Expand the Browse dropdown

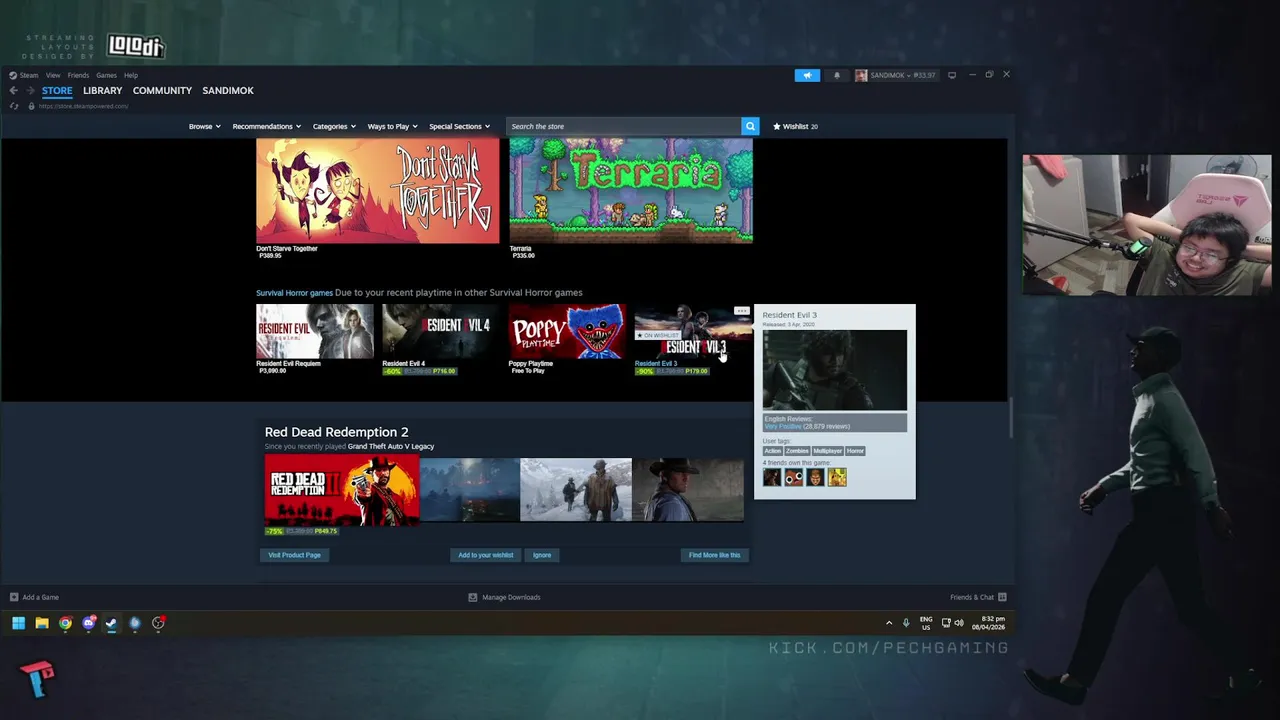(x=205, y=127)
